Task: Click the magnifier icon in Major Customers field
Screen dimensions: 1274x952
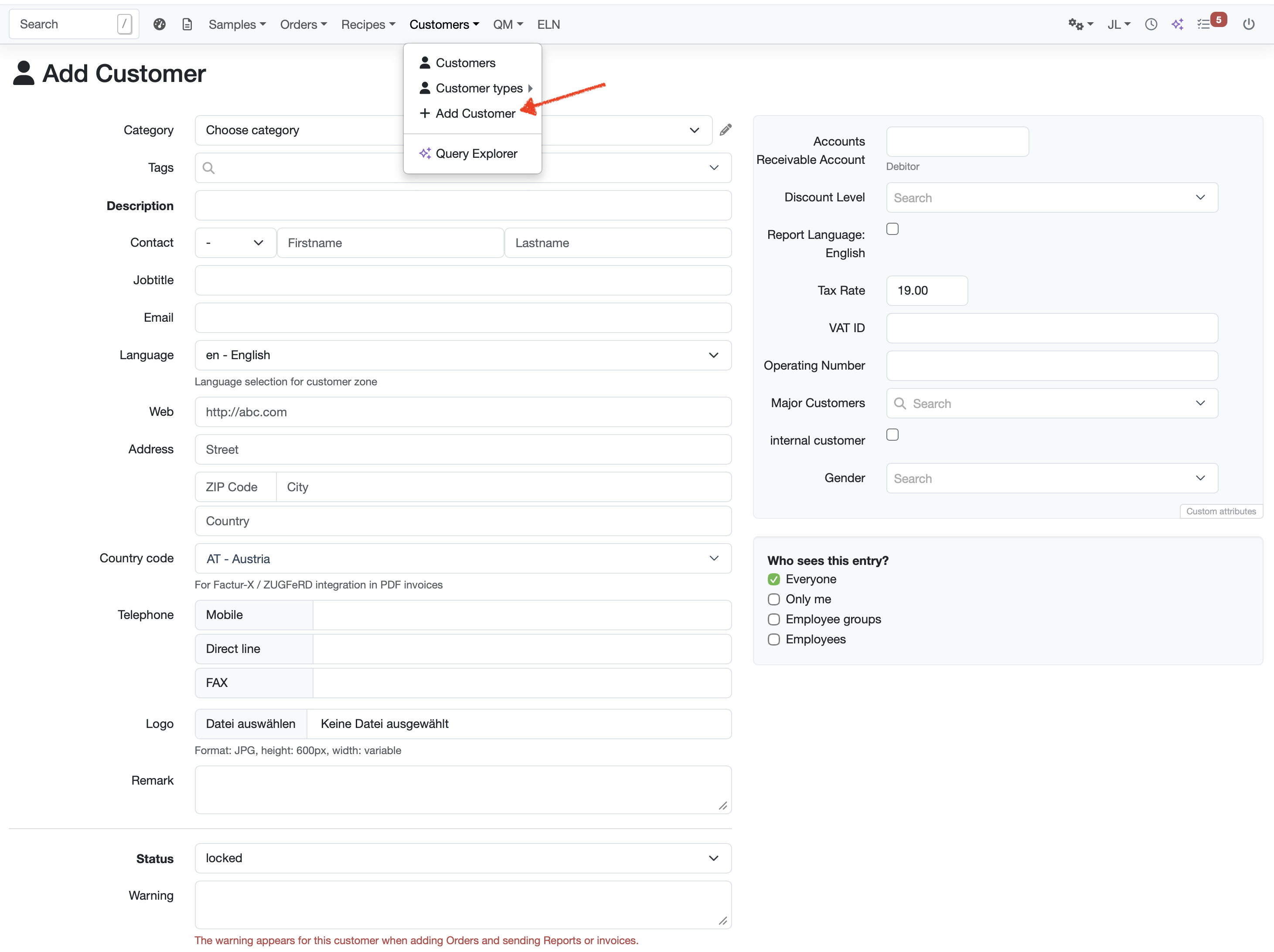Action: [x=899, y=403]
